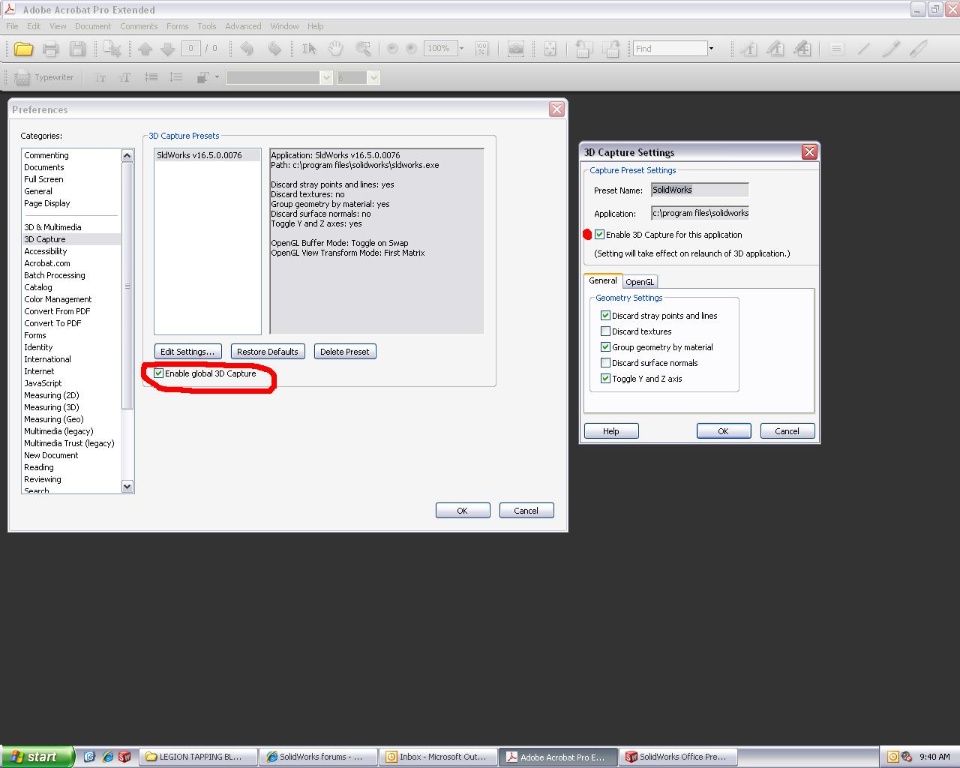This screenshot has width=960, height=768.
Task: Click the Next Page down arrow
Action: coord(168,49)
